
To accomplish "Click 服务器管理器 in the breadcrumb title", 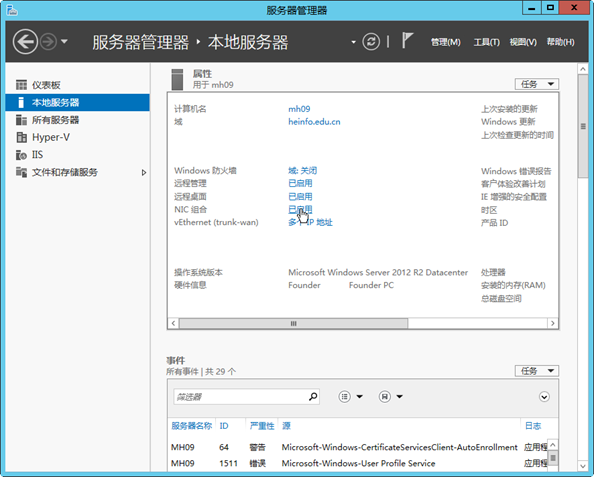I will pos(141,42).
